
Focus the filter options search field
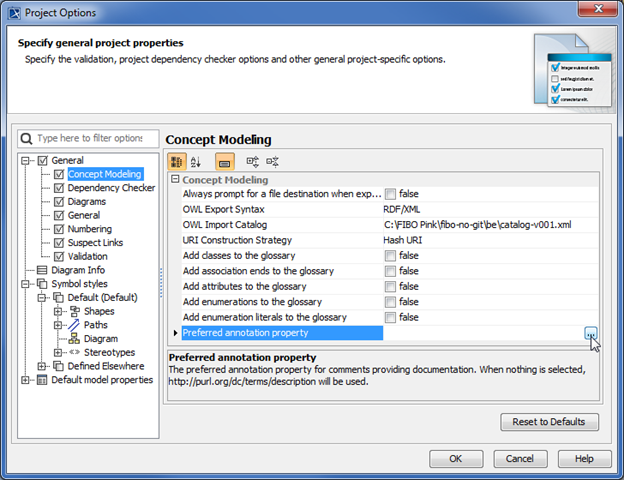pos(88,139)
